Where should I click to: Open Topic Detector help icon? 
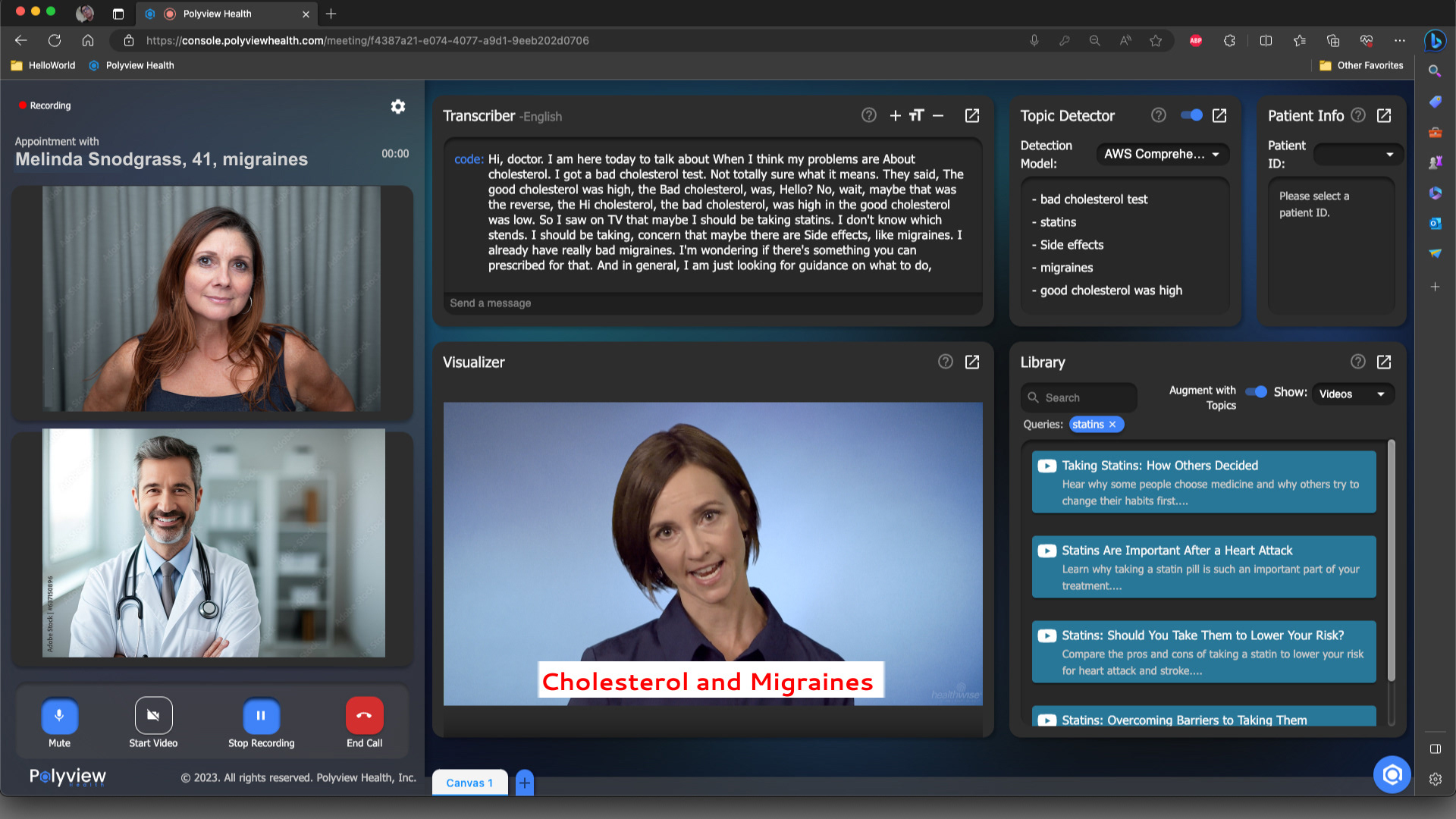point(1158,115)
